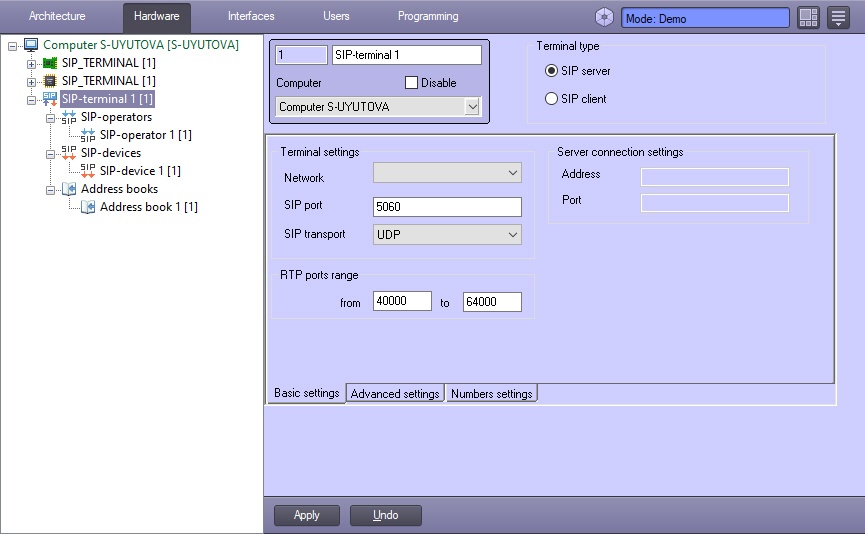Screen dimensions: 865x534
Task: Click the SIP-operators folder icon
Action: point(68,117)
